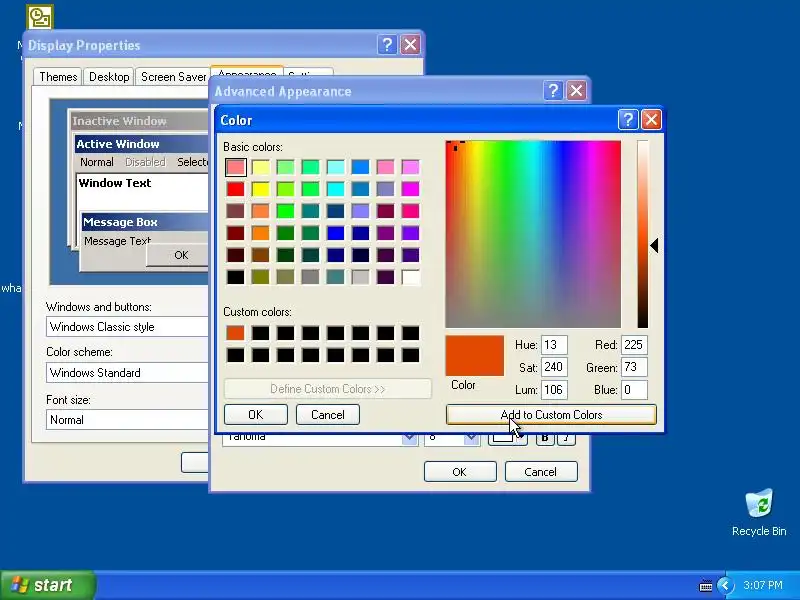Click Window Text in the preview

115,183
